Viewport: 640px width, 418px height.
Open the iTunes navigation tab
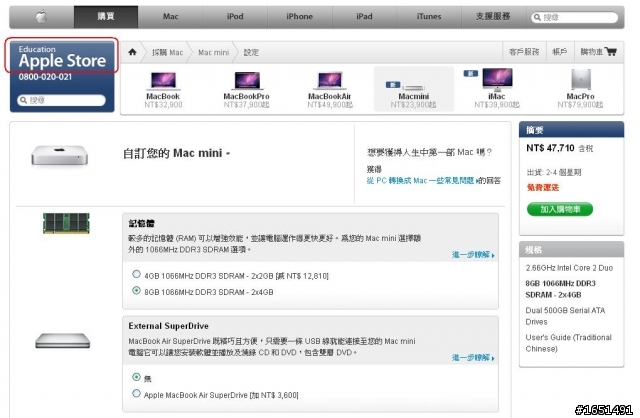(x=429, y=17)
